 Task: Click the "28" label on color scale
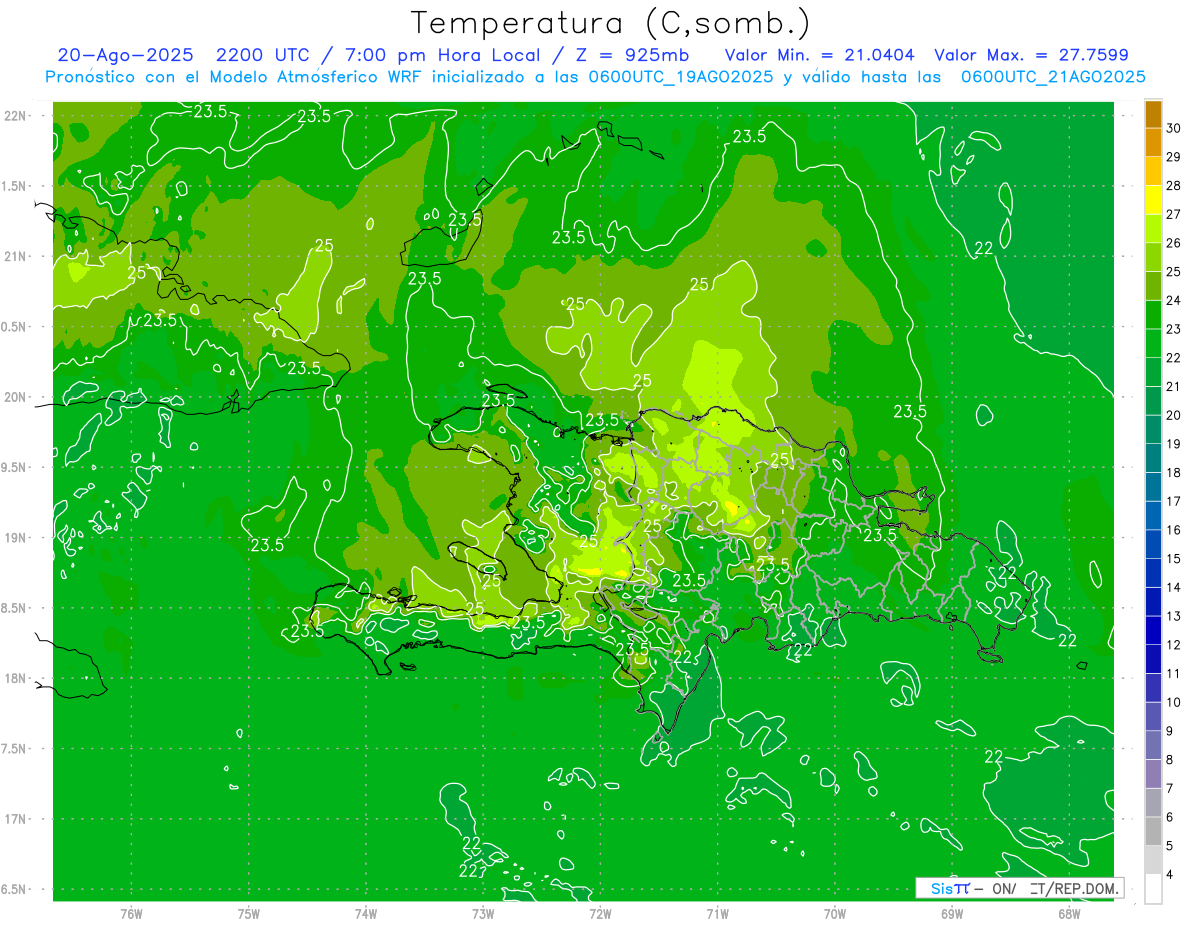click(1174, 186)
